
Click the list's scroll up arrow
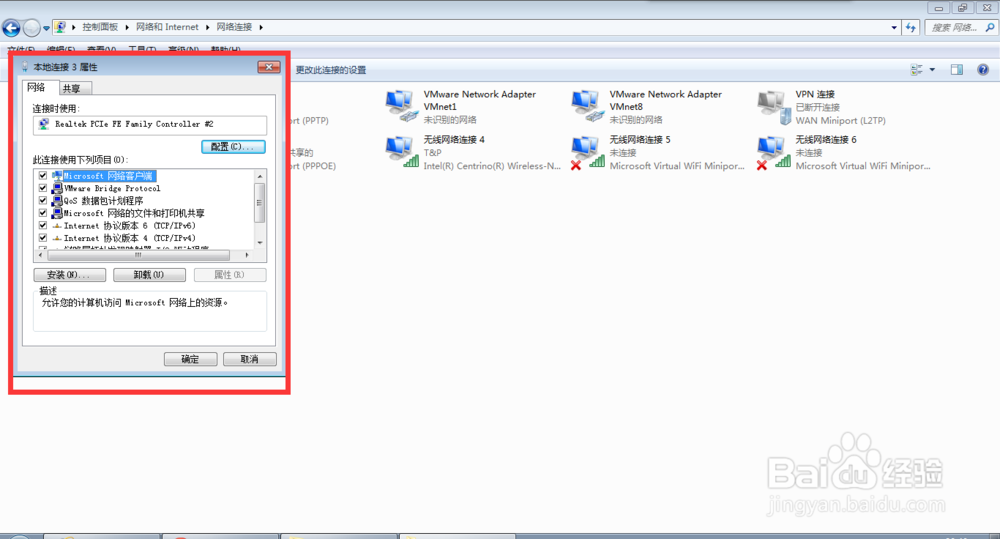point(260,176)
